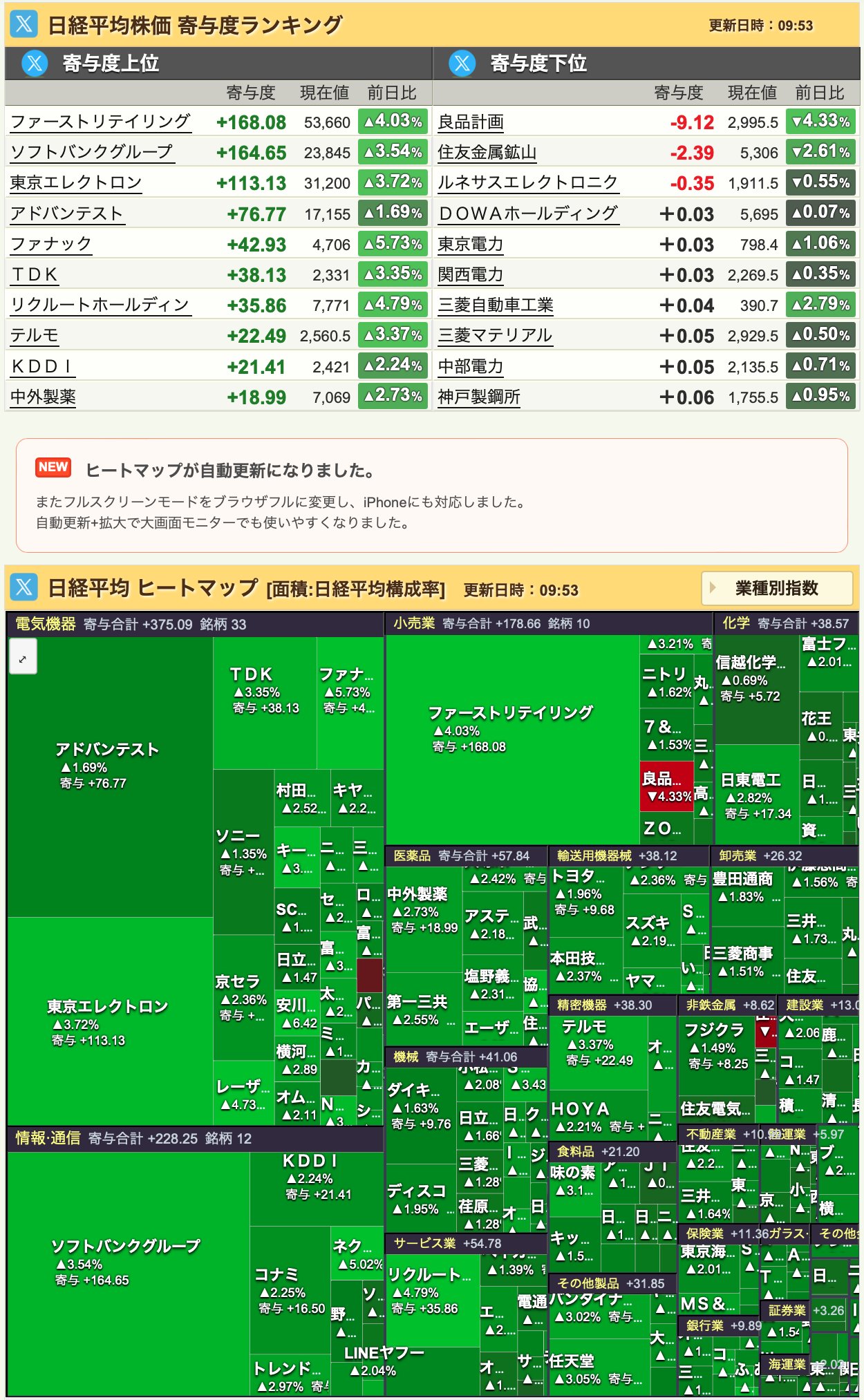The width and height of the screenshot is (864, 1400).
Task: Click ファーストリテイリング heatmap tile
Action: pyautogui.click(x=512, y=739)
